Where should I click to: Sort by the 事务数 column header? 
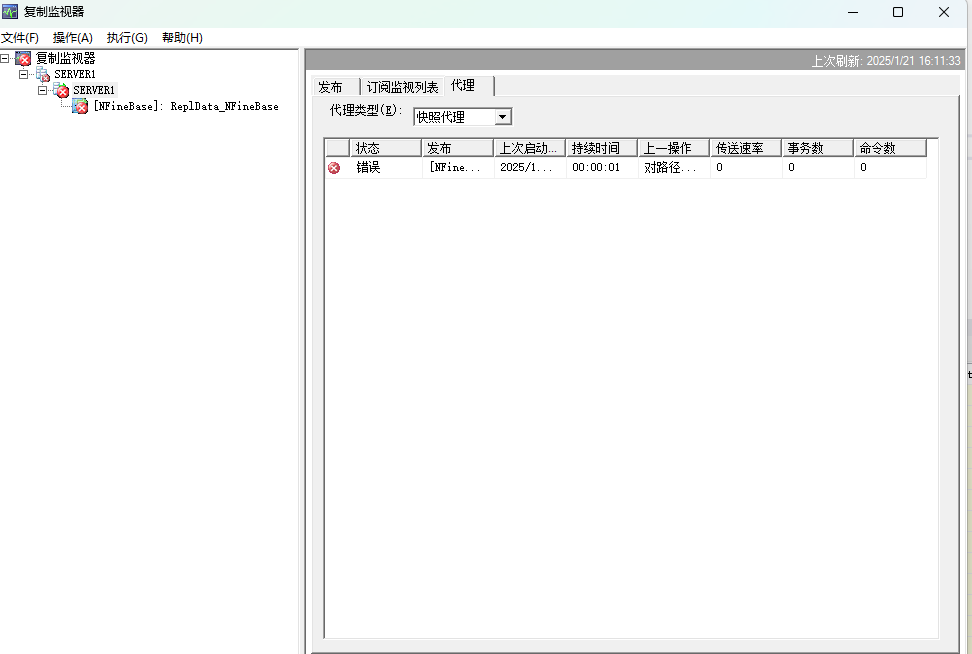click(817, 148)
